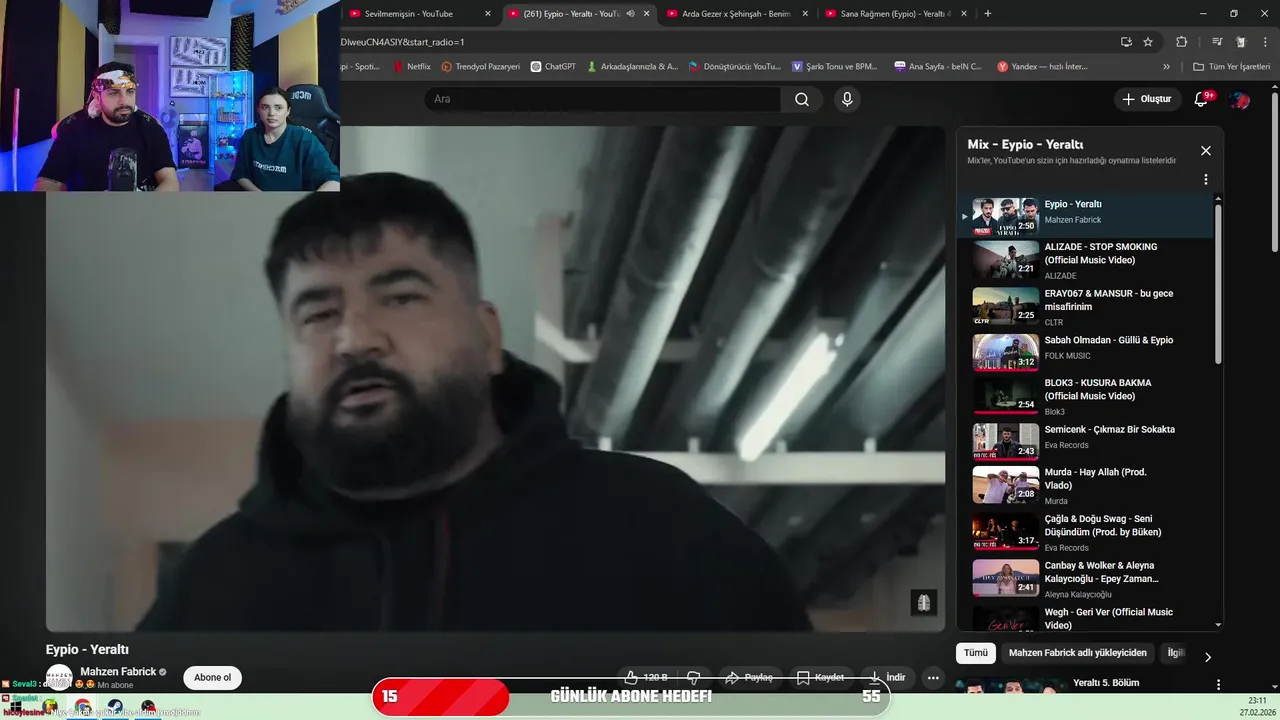Share the video via Paylaş
Screen dimensions: 1280x720
point(749,677)
